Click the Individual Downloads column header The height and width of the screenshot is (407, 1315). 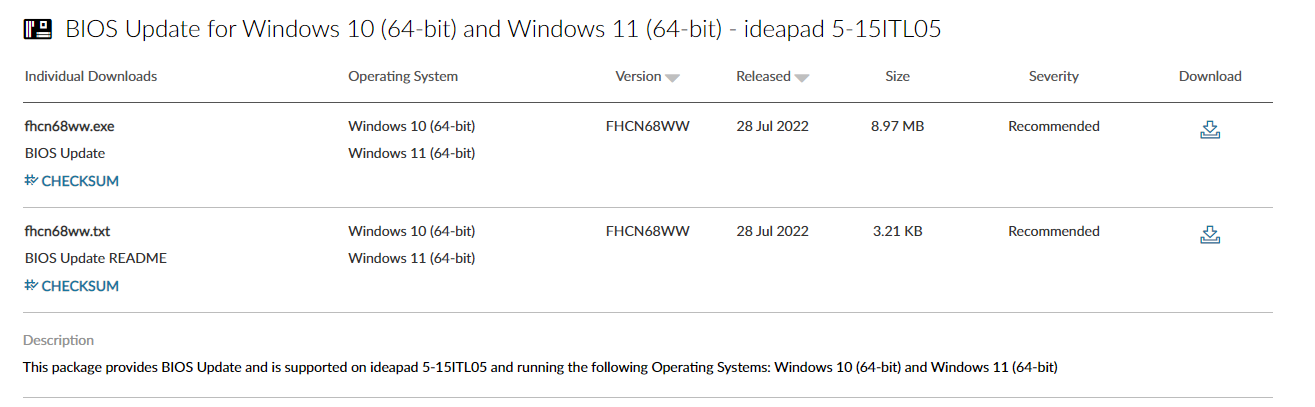tap(91, 76)
